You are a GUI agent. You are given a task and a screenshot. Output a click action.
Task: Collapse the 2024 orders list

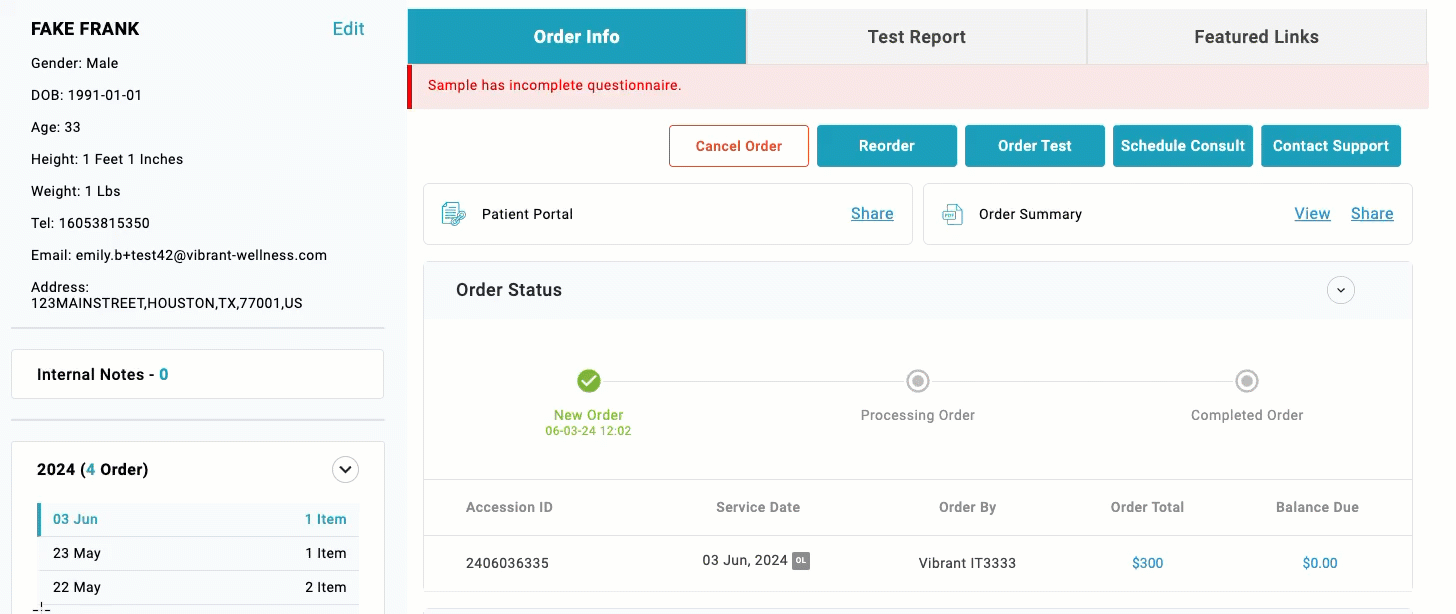click(345, 469)
